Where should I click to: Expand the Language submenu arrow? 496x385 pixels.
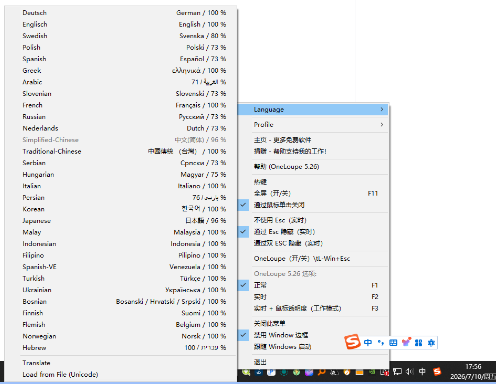click(382, 109)
